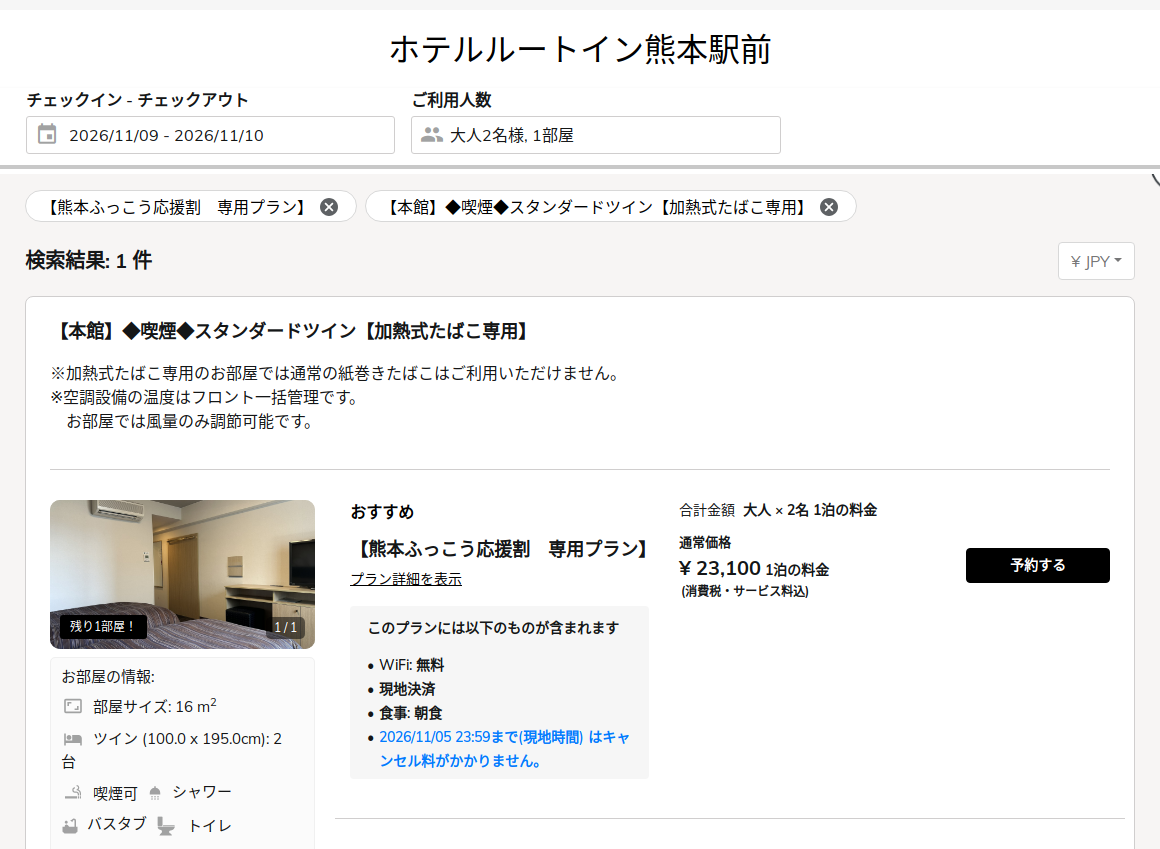Click the smoking allowed icon
This screenshot has width=1160, height=849.
[72, 793]
